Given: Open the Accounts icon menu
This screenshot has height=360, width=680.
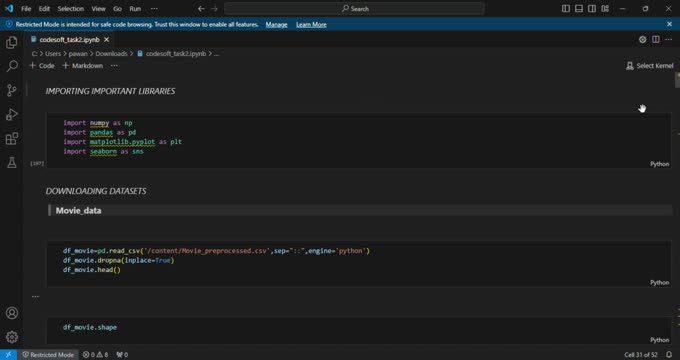Looking at the screenshot, I should coord(12,313).
